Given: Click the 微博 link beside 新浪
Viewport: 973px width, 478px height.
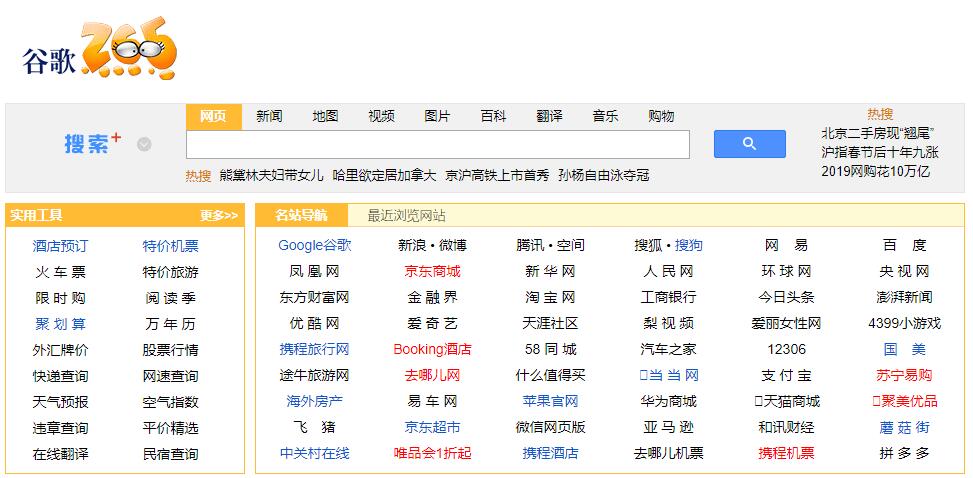Looking at the screenshot, I should [453, 245].
